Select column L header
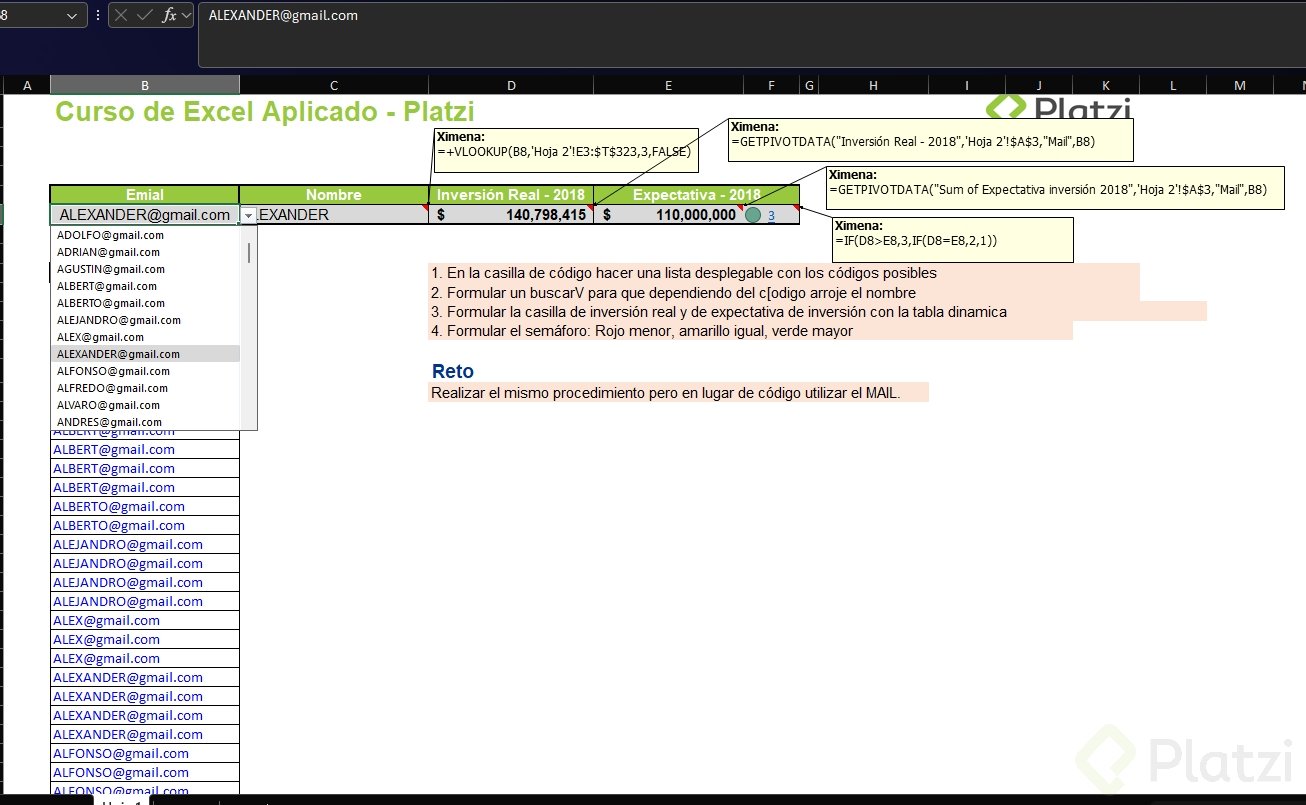 click(1173, 85)
